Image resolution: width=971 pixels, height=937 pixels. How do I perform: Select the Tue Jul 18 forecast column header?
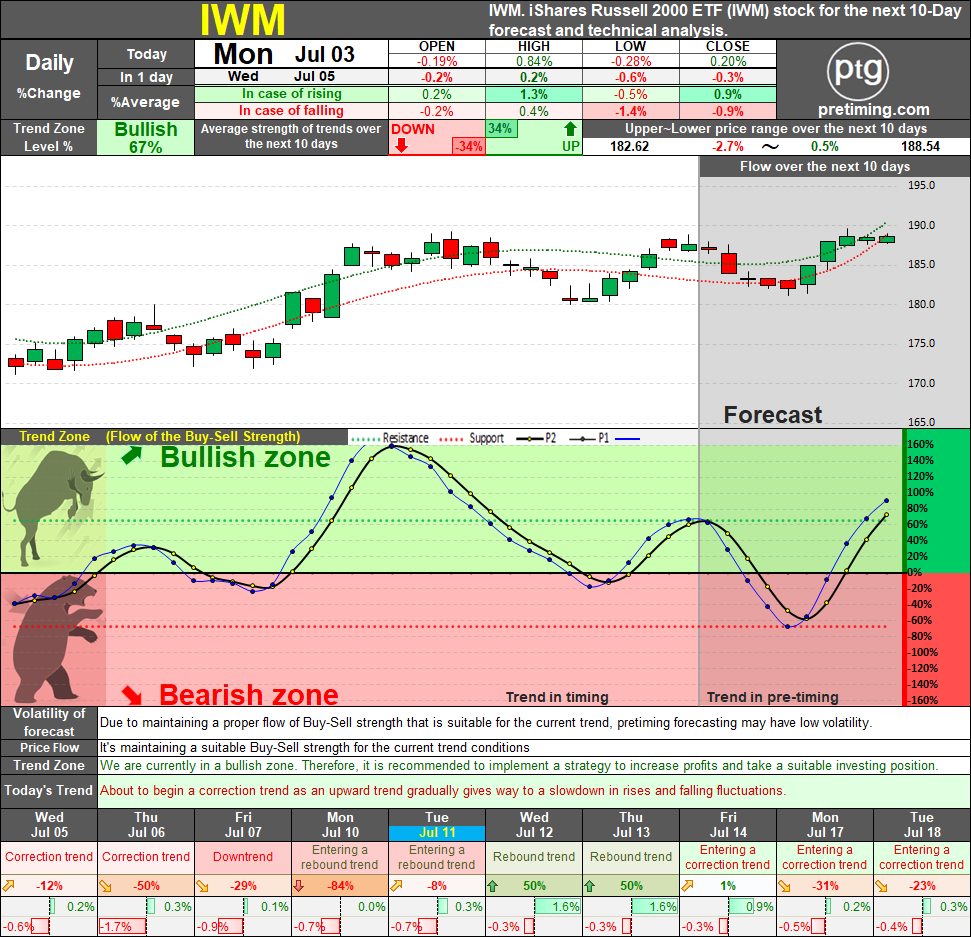tap(922, 825)
